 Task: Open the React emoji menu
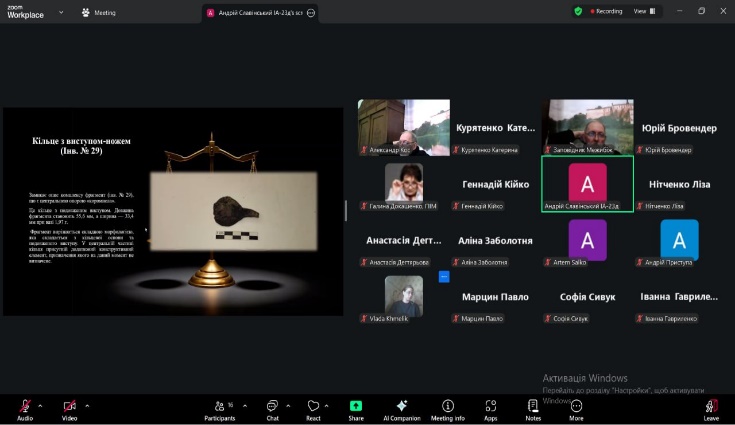click(313, 407)
